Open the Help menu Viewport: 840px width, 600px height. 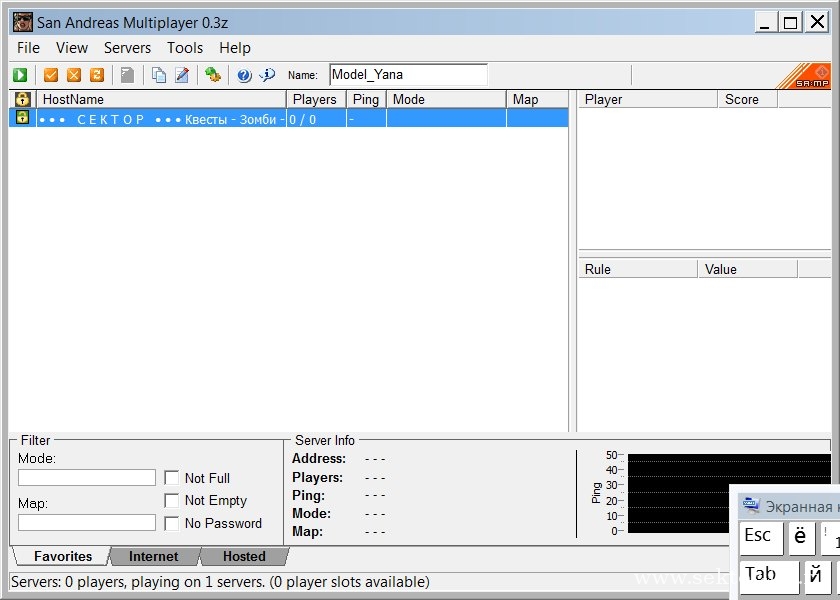(235, 48)
